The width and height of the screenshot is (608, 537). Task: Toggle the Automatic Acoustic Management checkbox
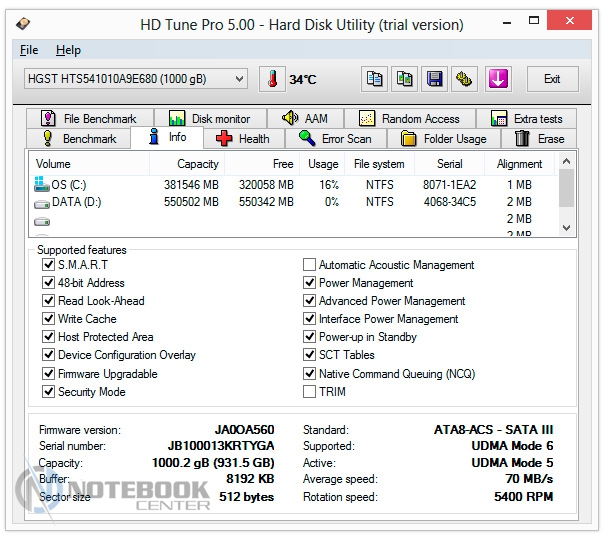pyautogui.click(x=310, y=265)
